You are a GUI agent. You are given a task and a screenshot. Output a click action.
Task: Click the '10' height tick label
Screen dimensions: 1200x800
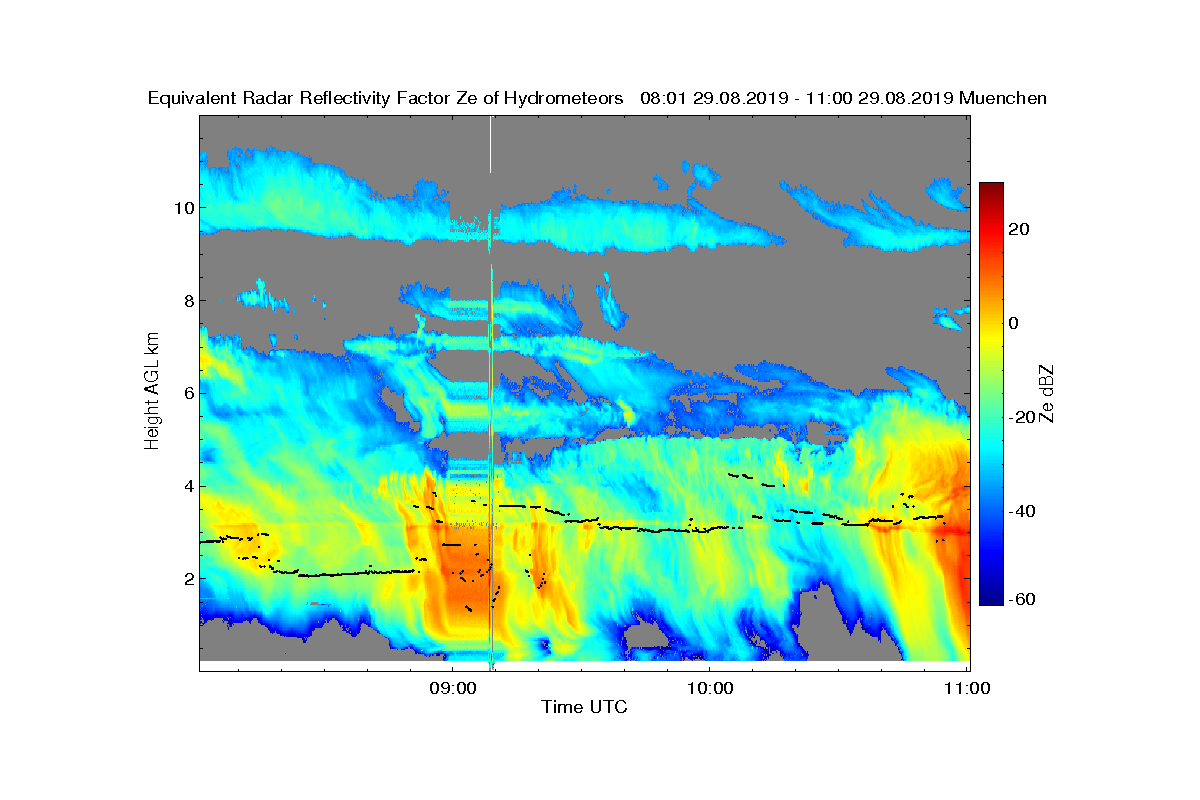pyautogui.click(x=183, y=208)
